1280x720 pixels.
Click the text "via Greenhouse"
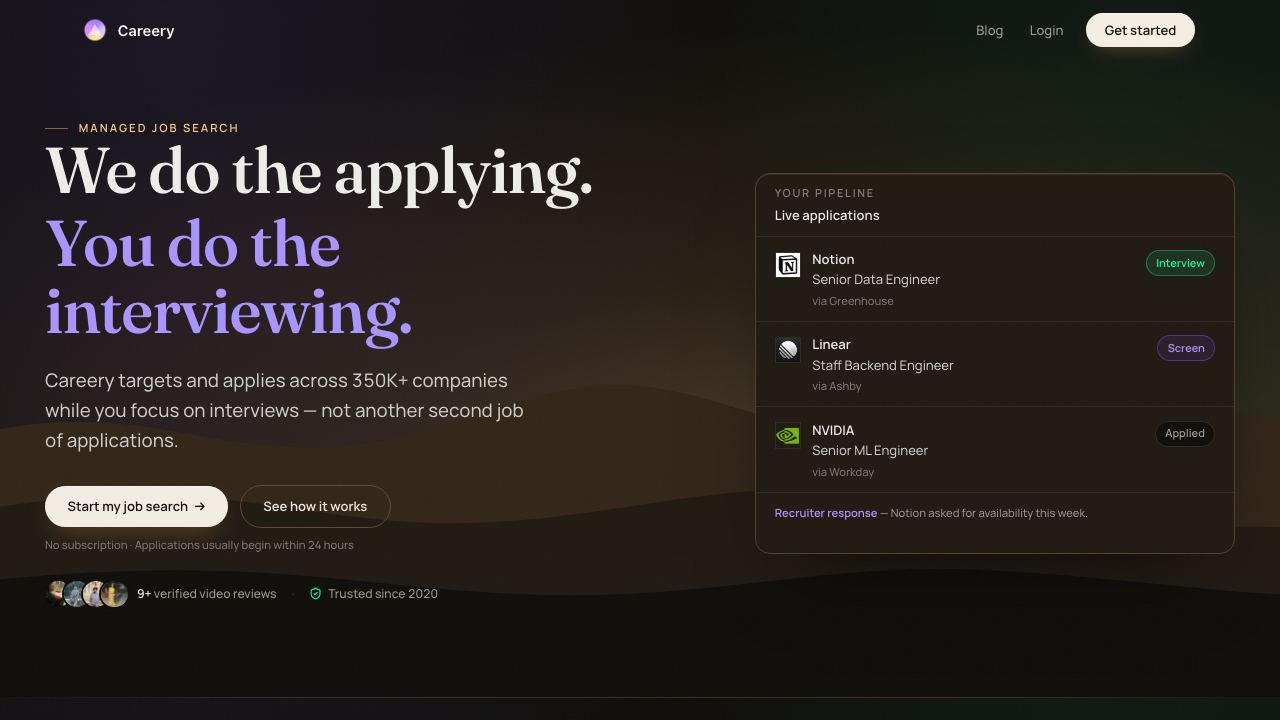[x=853, y=301]
